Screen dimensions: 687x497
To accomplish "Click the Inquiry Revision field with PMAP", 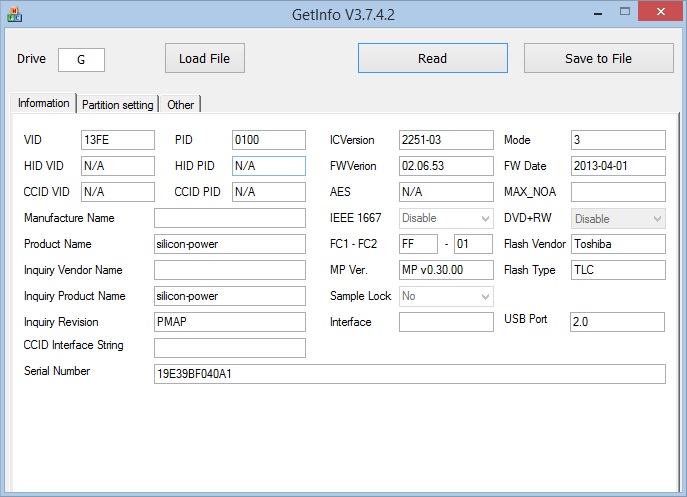I will [230, 322].
